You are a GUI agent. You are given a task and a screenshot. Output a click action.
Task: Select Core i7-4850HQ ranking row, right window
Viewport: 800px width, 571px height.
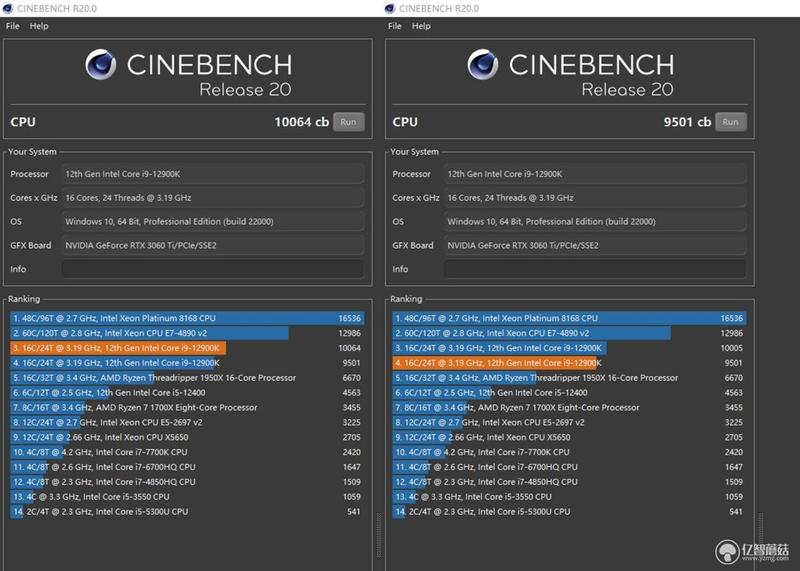click(x=569, y=482)
